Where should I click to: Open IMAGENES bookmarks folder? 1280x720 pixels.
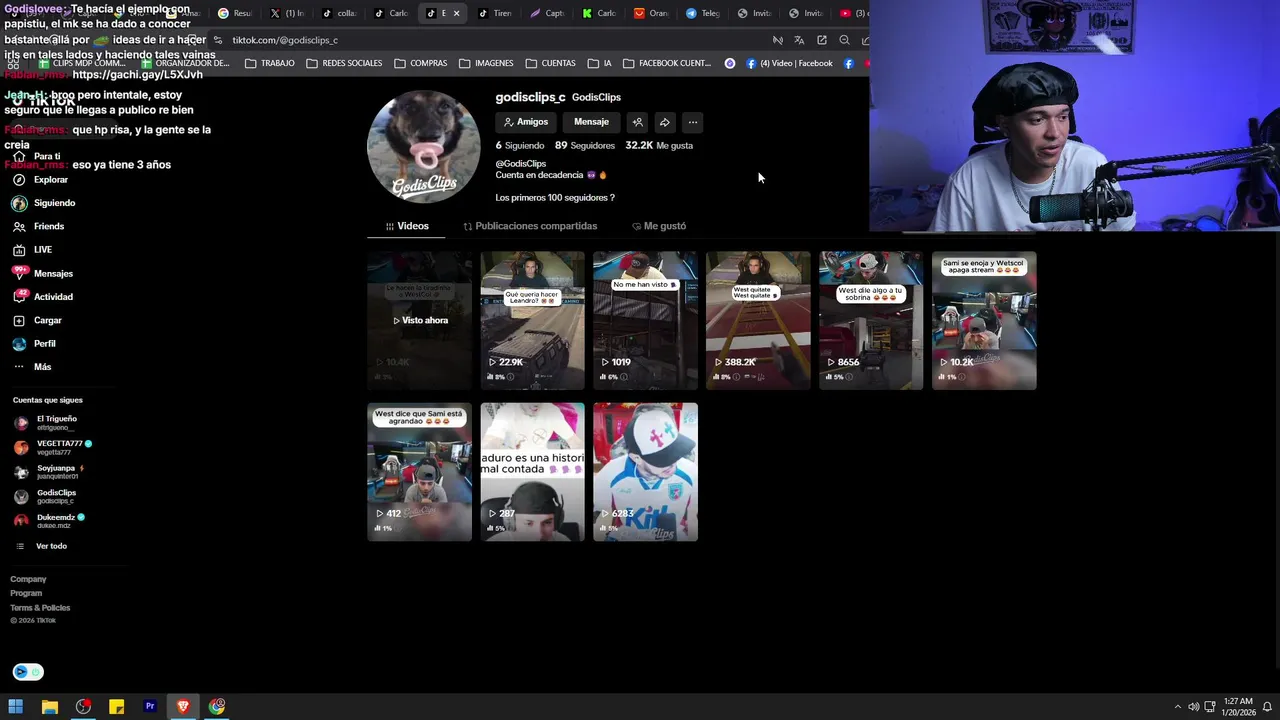tap(486, 63)
